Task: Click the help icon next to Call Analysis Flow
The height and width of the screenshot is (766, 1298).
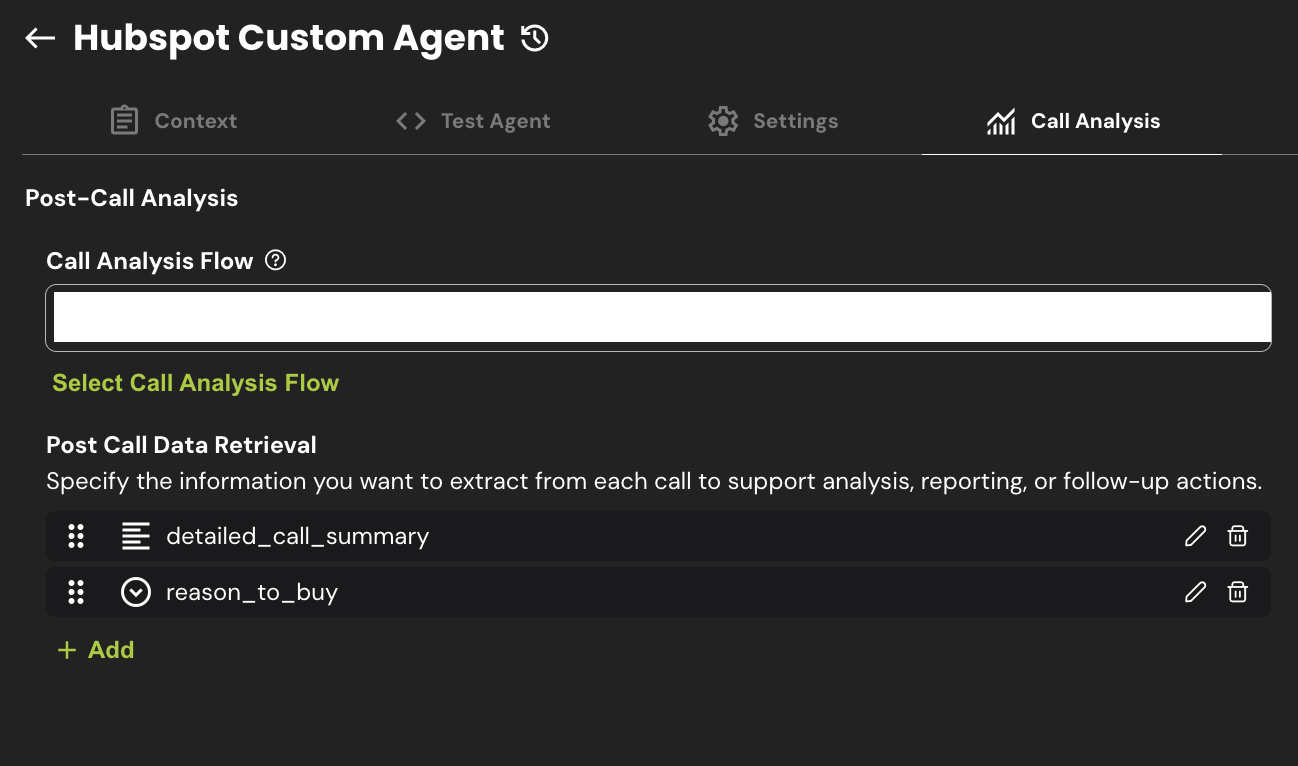Action: pos(276,261)
